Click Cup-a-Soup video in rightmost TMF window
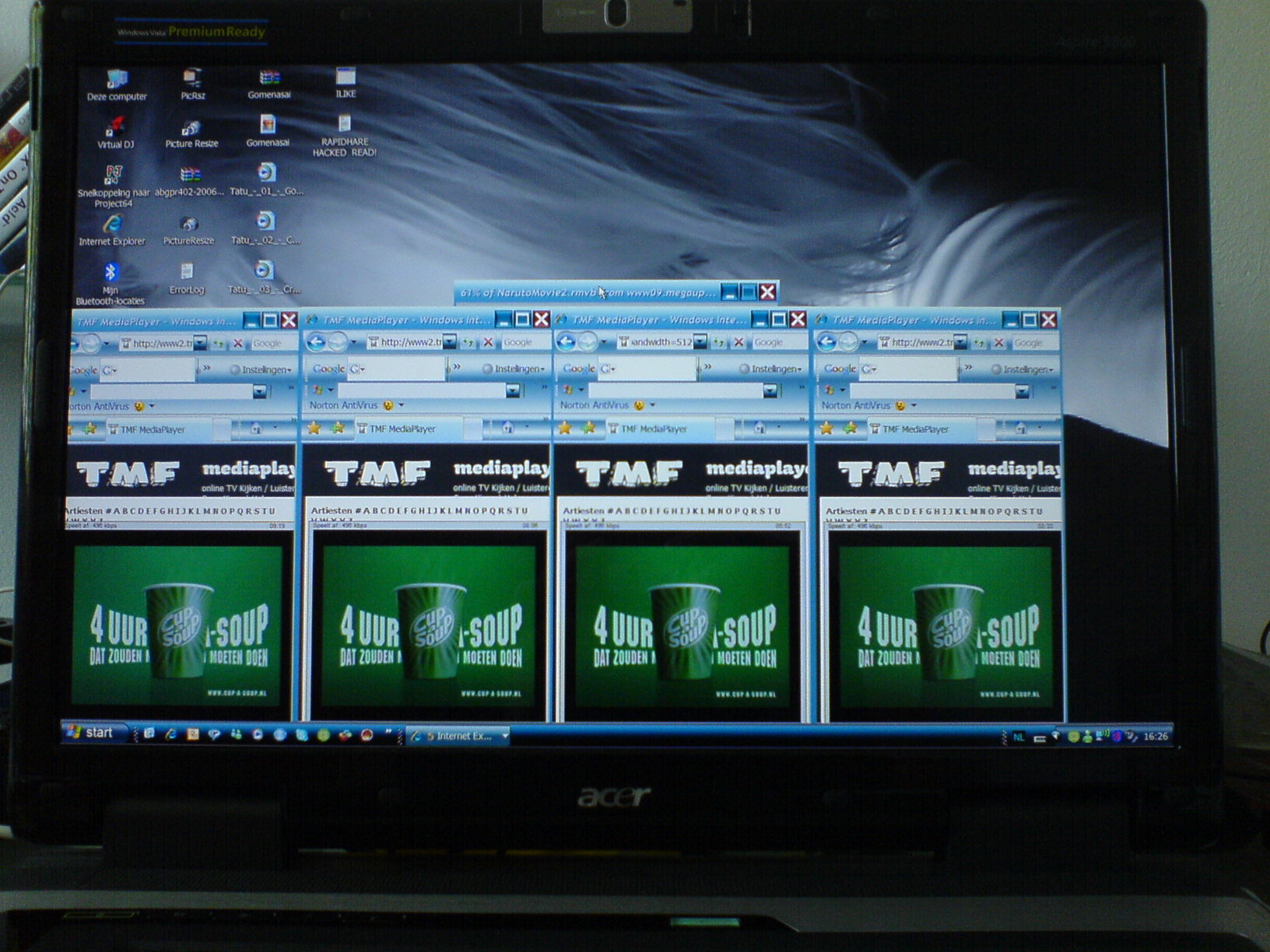Image resolution: width=1270 pixels, height=952 pixels. (945, 625)
